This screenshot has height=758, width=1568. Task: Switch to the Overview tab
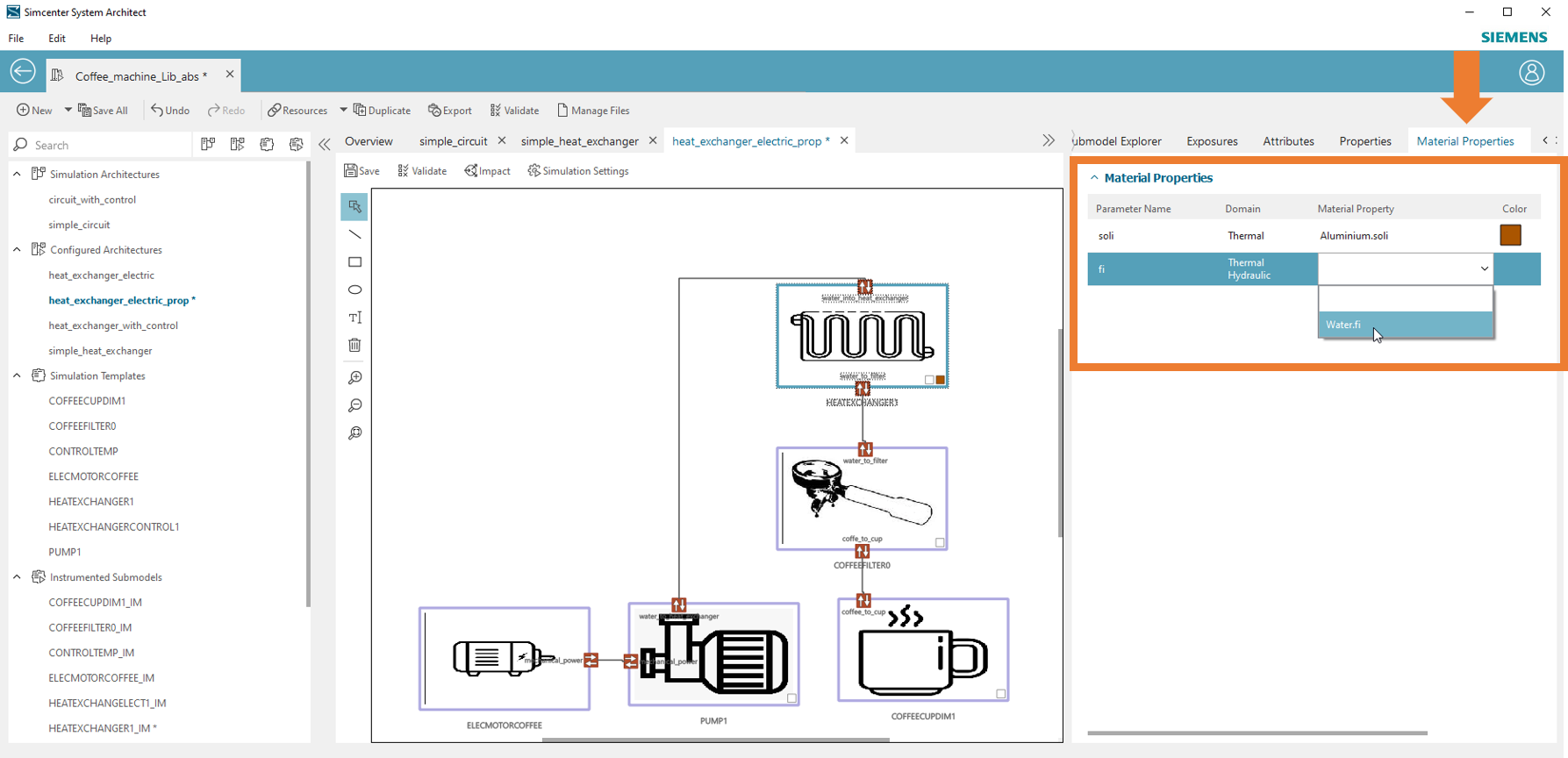tap(369, 141)
